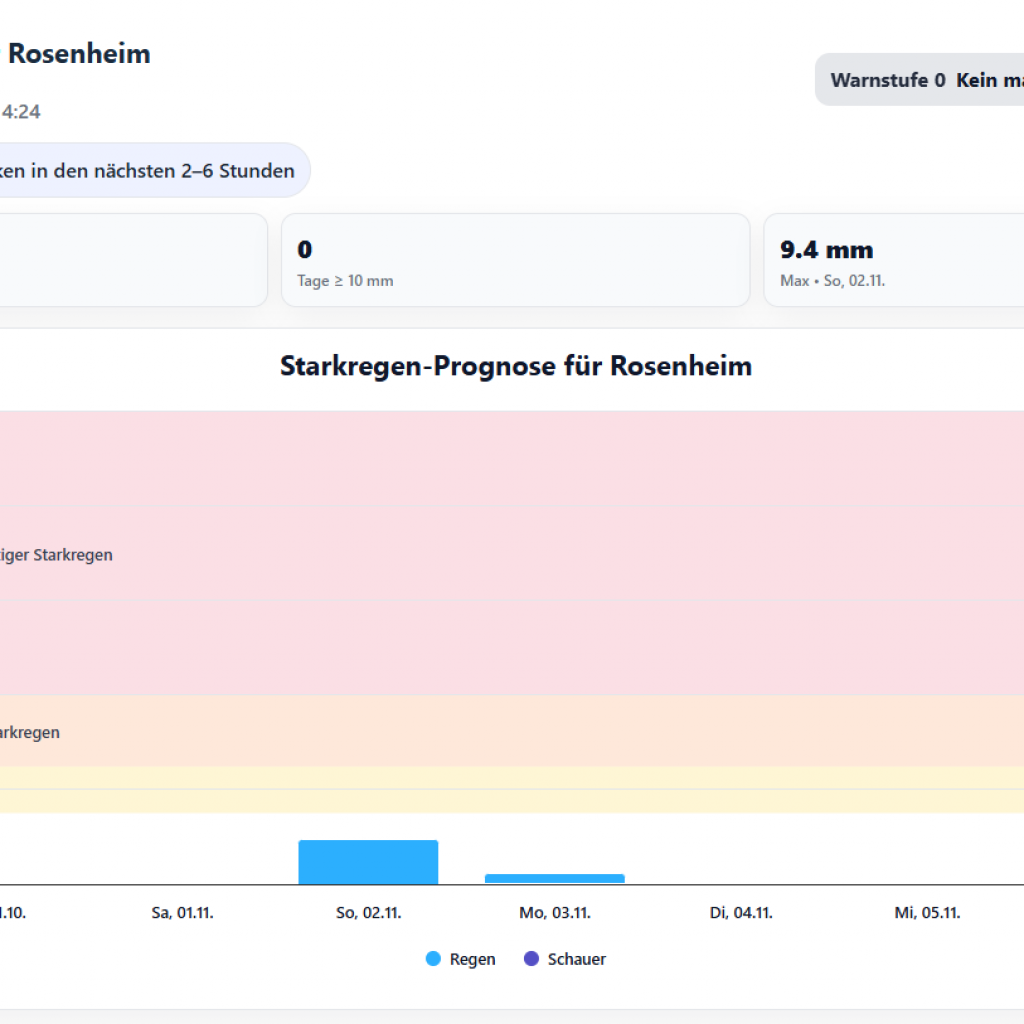Select the Mo, 03.11. axis label
The width and height of the screenshot is (1024, 1024).
[x=554, y=913]
